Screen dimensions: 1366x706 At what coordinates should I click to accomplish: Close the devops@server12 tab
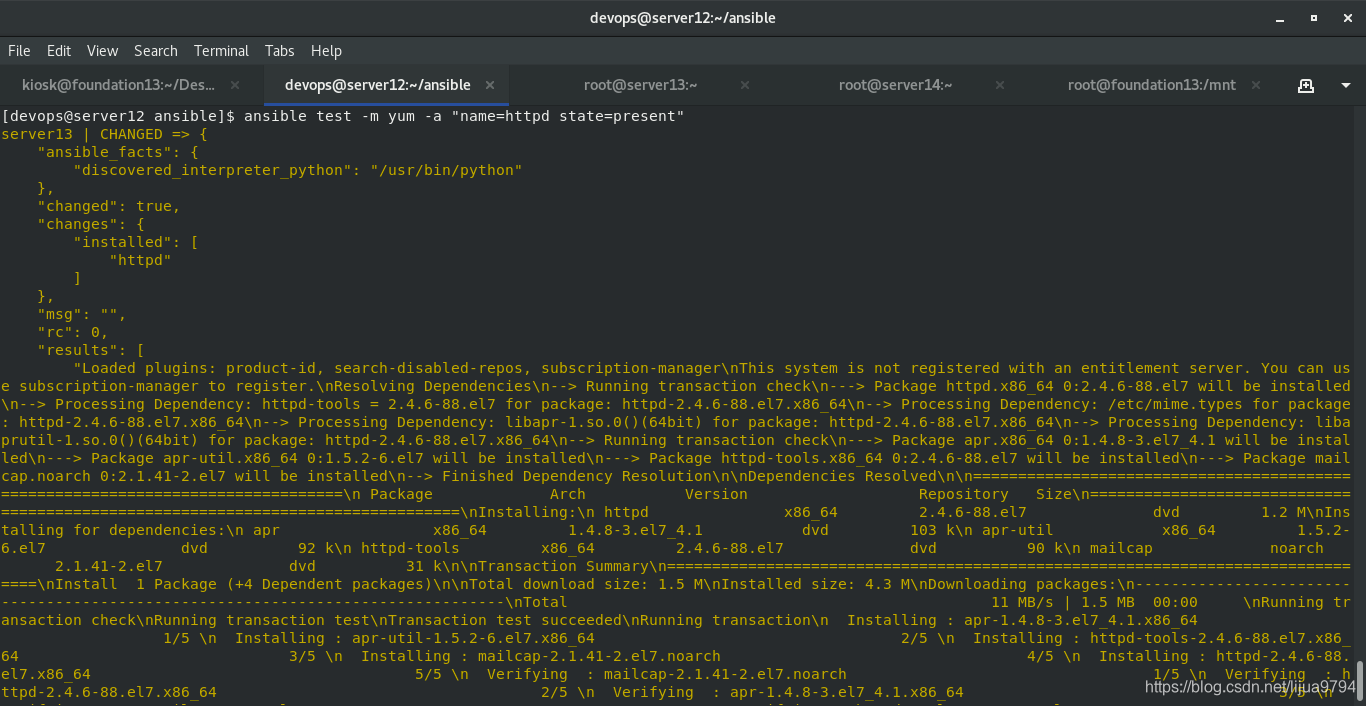490,85
